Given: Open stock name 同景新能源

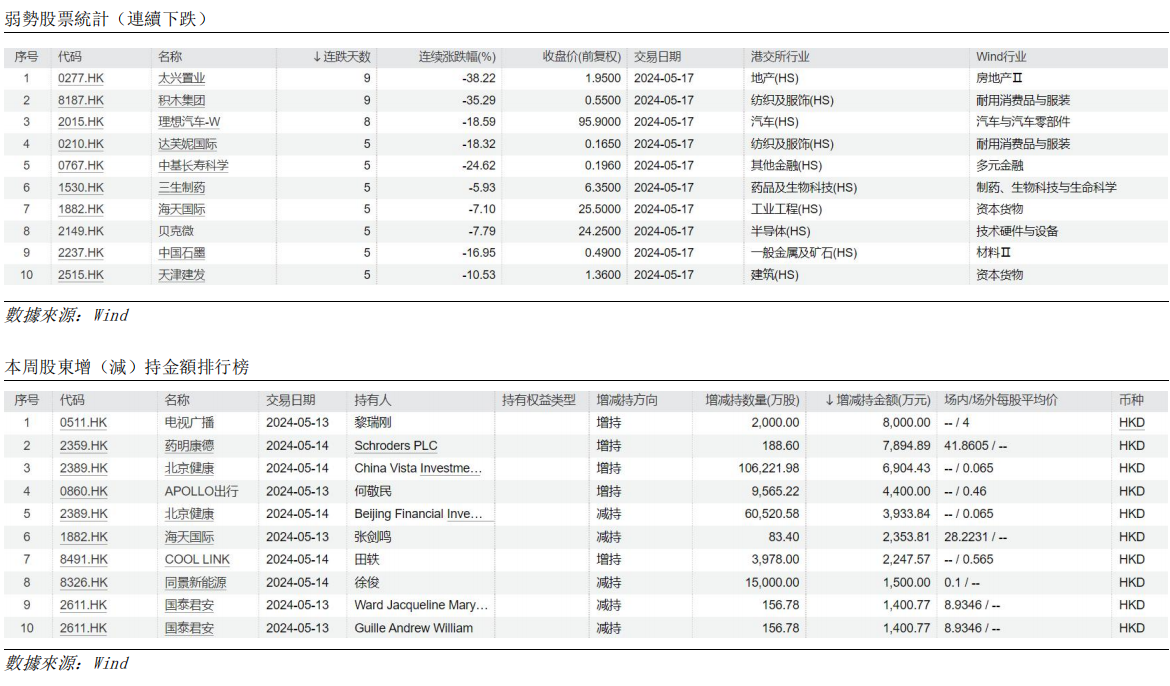Looking at the screenshot, I should tap(195, 582).
